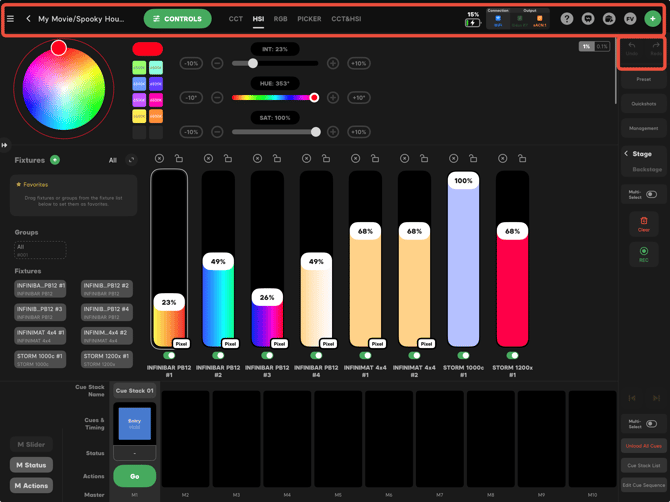Click the Clear trash icon
Screen dimensions: 670x502
pyautogui.click(x=644, y=224)
